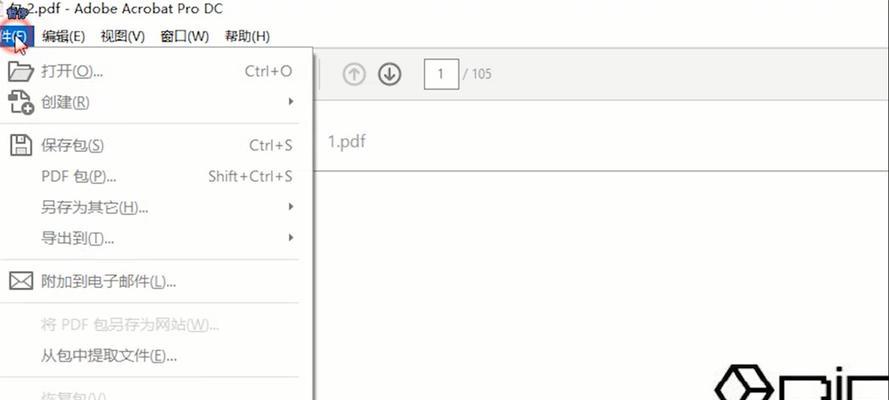Click the floppy disk save icon
The image size is (889, 400).
pyautogui.click(x=21, y=146)
